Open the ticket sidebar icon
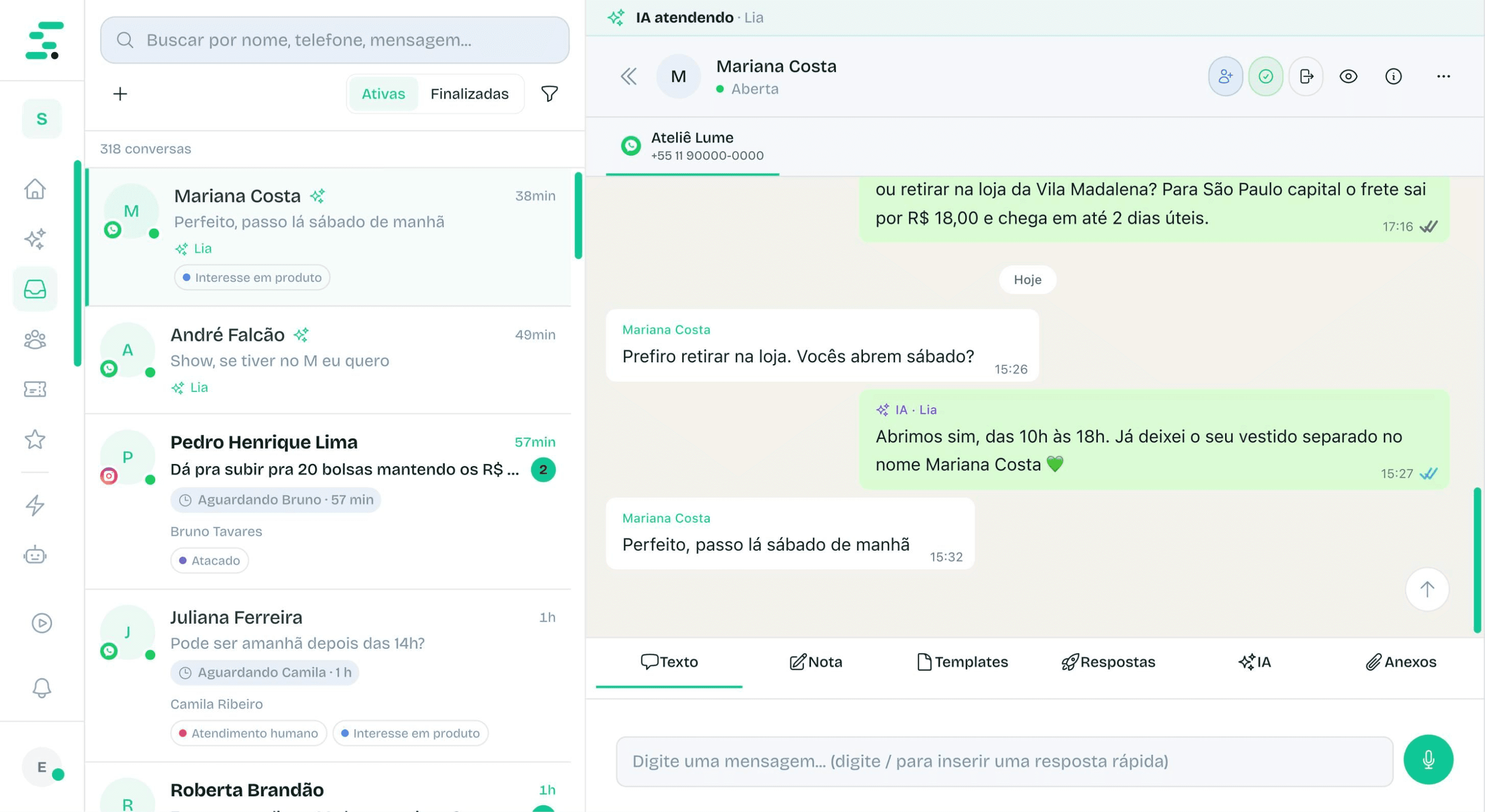The width and height of the screenshot is (1485, 812). [35, 389]
